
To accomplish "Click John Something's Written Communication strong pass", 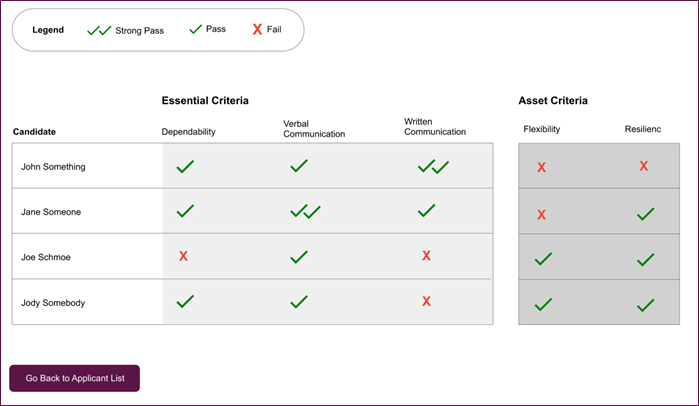I will [433, 167].
